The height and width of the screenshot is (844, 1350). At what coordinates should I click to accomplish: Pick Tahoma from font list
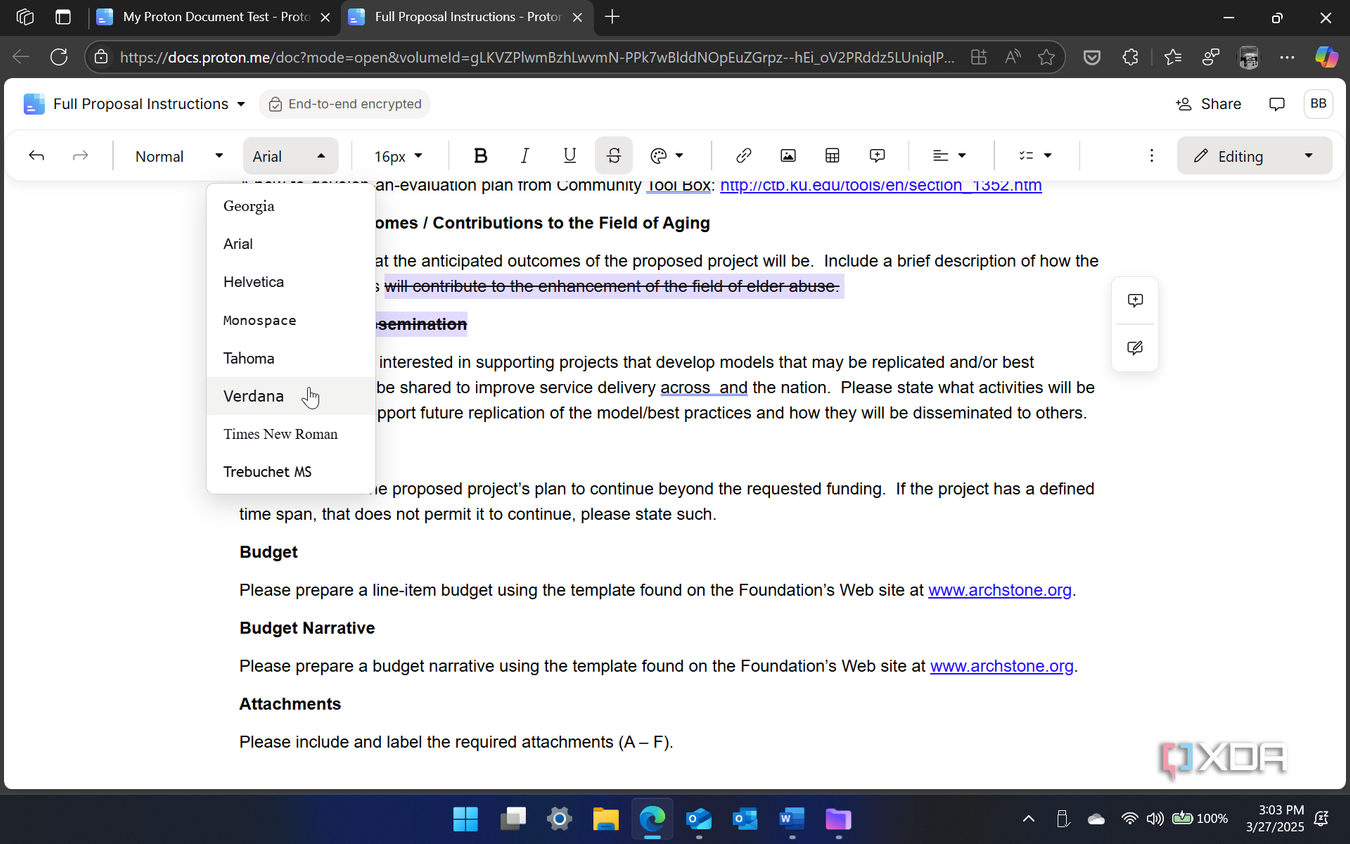(290, 358)
